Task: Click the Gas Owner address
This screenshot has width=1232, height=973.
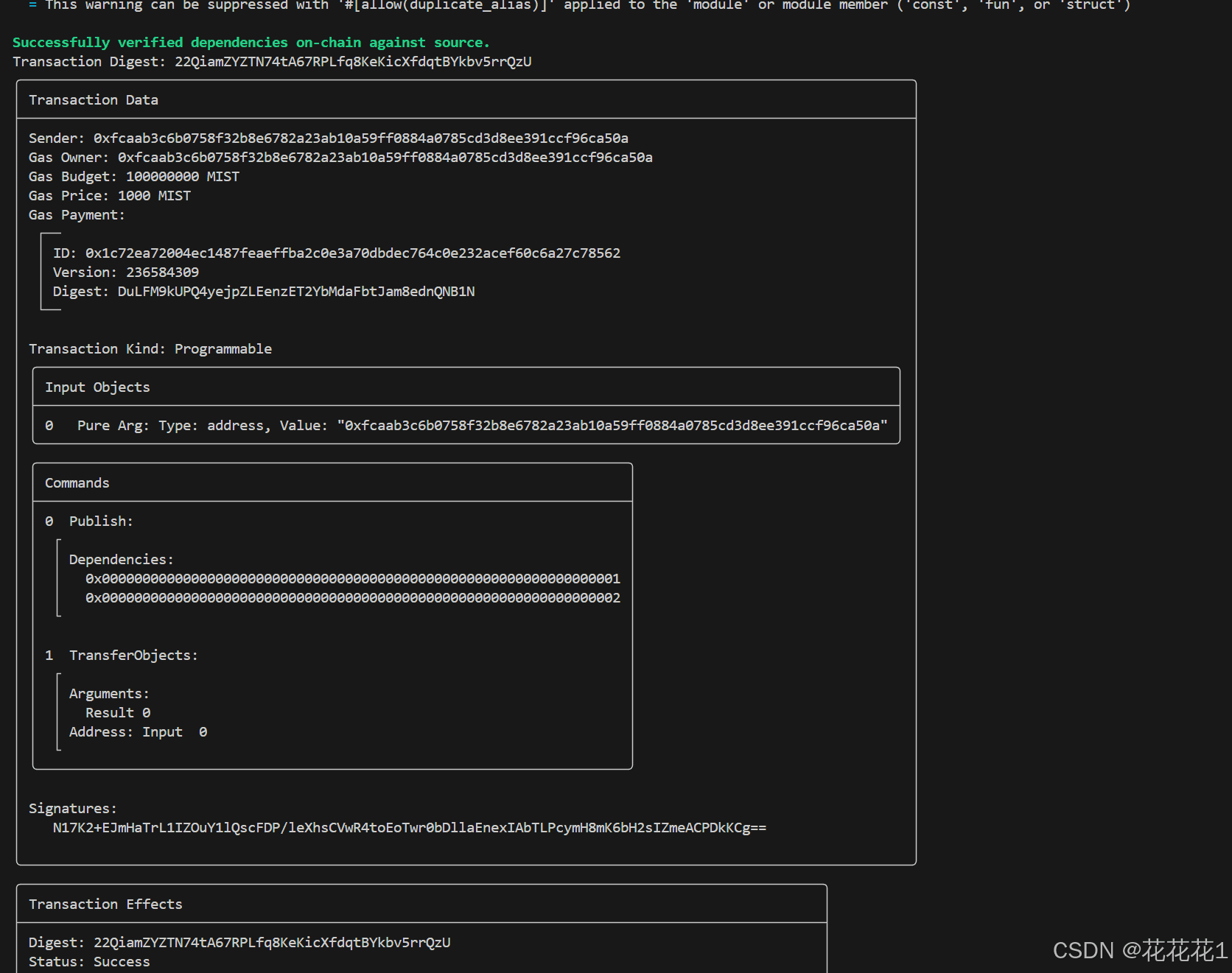Action: pyautogui.click(x=385, y=158)
